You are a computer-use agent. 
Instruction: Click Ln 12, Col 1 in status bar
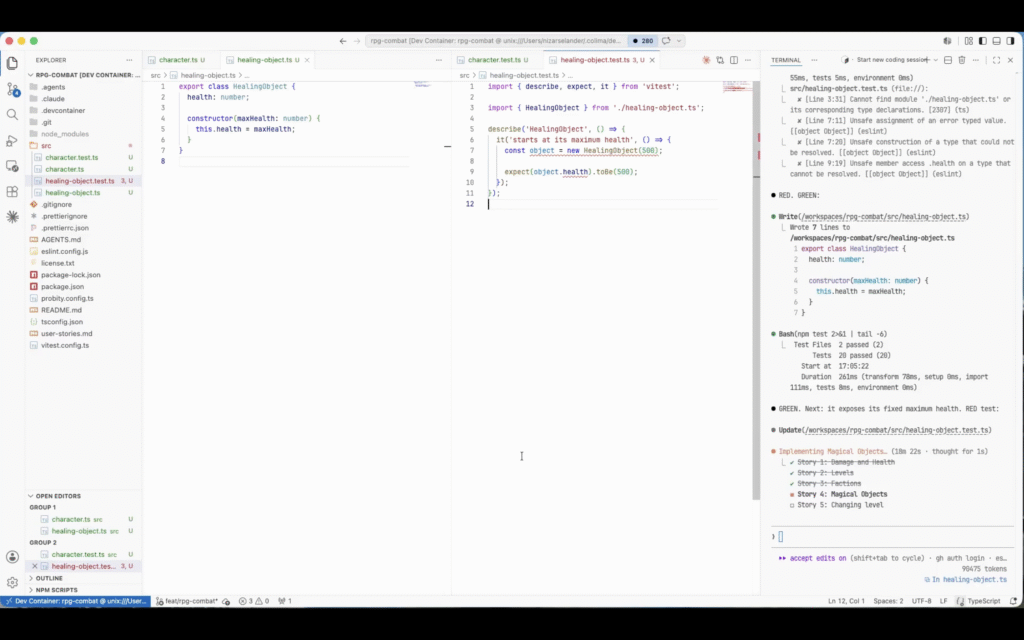click(846, 601)
